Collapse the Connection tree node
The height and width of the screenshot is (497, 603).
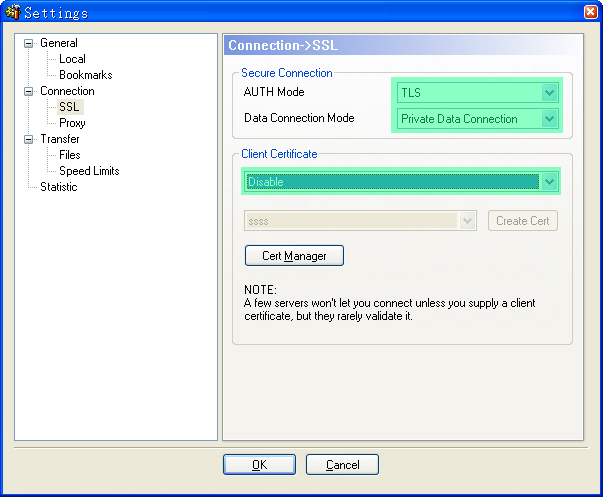28,91
